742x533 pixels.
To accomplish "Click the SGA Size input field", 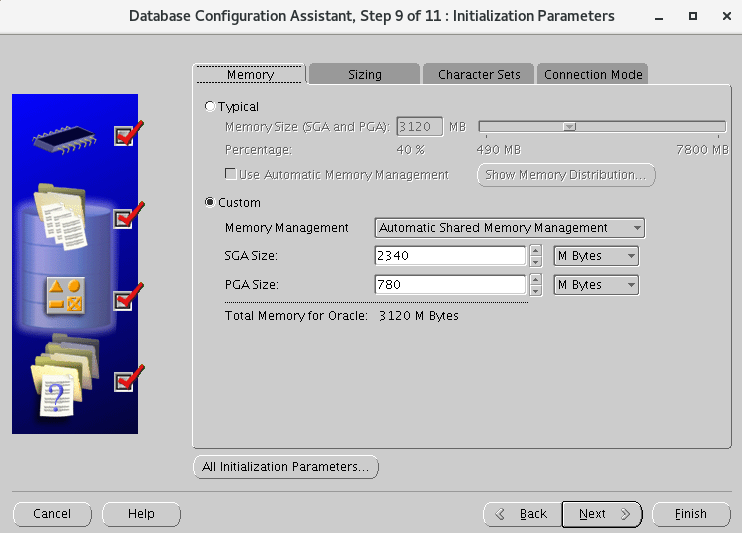I will (450, 256).
